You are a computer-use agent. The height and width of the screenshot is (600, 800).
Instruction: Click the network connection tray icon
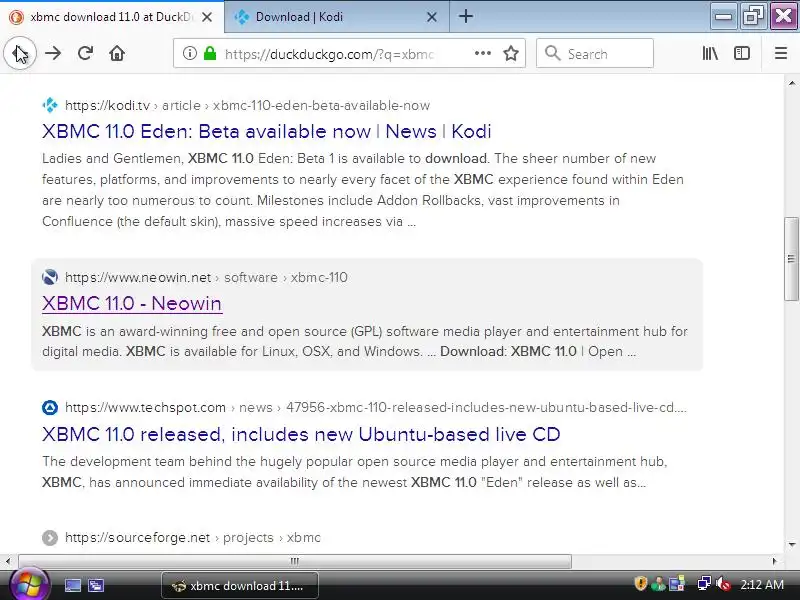click(x=704, y=583)
